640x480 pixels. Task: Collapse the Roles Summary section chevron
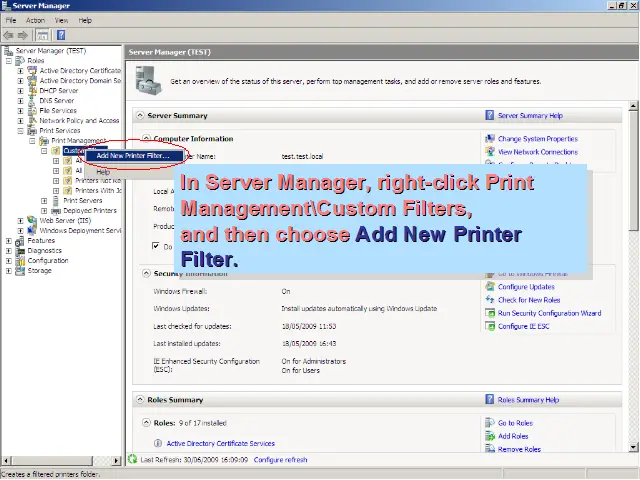pos(140,399)
